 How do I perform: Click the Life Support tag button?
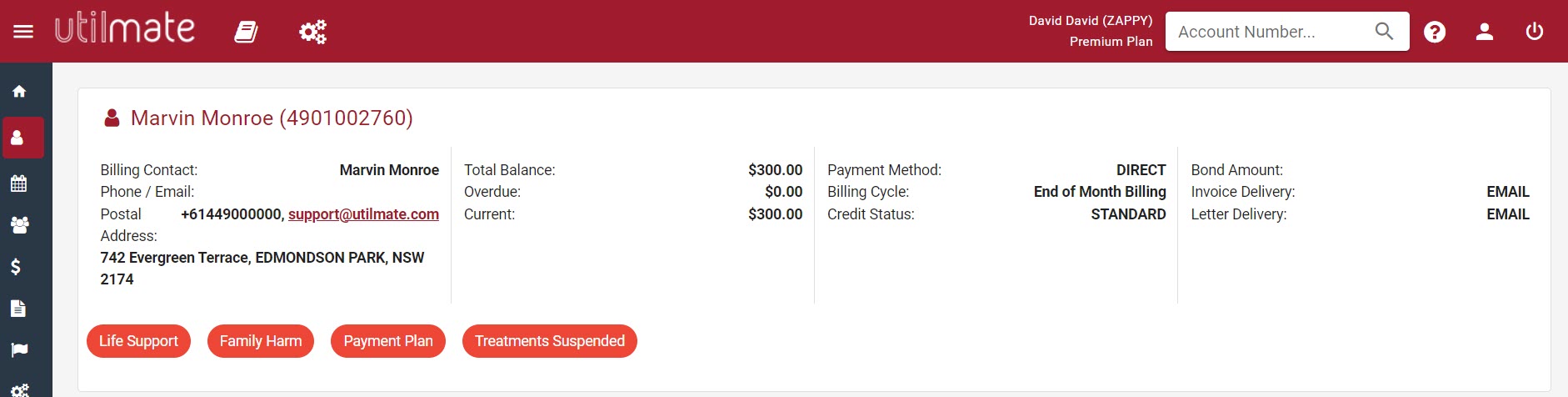point(138,341)
